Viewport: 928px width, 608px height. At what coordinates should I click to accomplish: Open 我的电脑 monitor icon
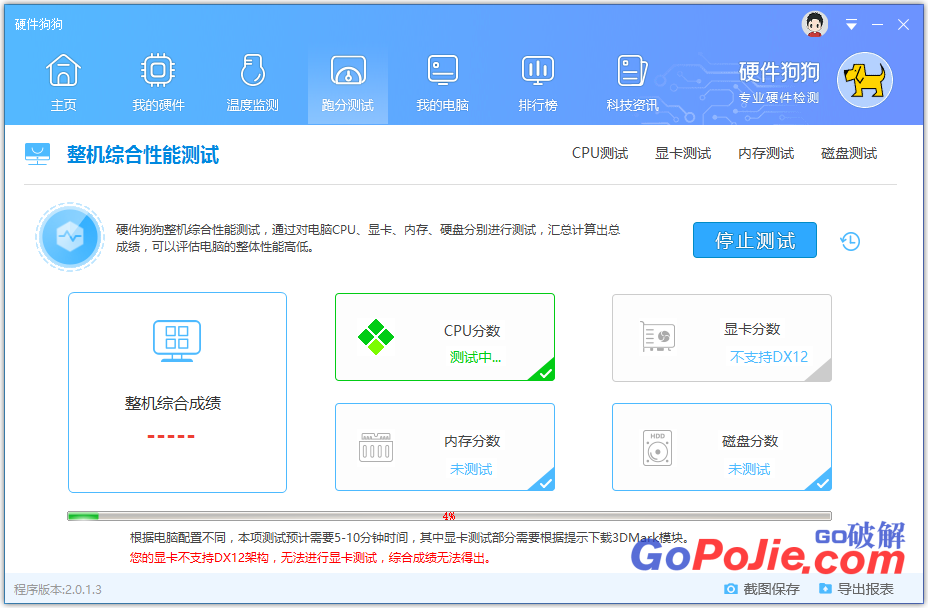pos(443,70)
